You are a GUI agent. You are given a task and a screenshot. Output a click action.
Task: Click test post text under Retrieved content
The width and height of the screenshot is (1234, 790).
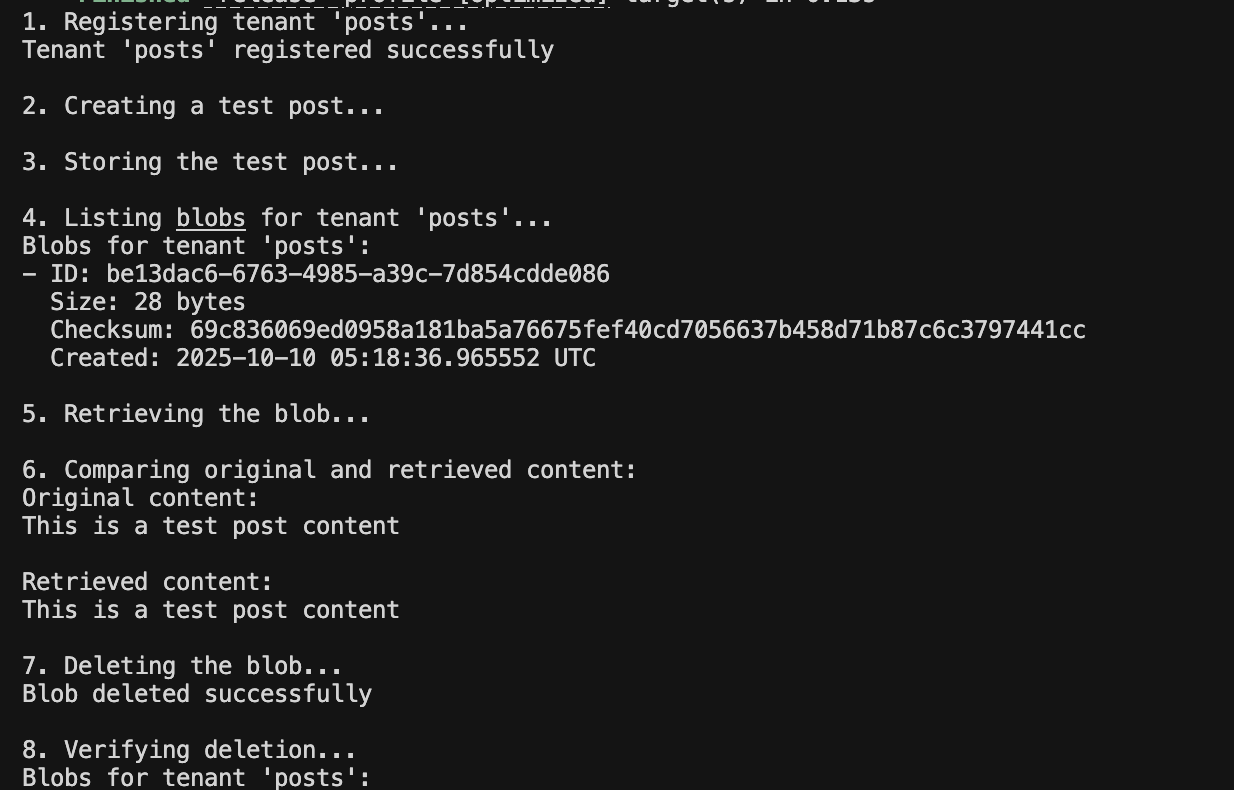[x=210, y=610]
